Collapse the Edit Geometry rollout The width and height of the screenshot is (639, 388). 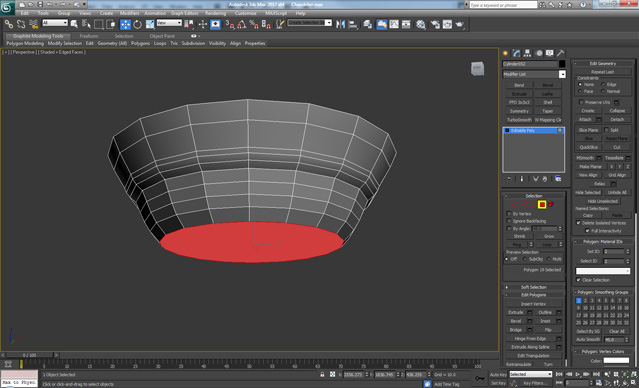pos(603,64)
